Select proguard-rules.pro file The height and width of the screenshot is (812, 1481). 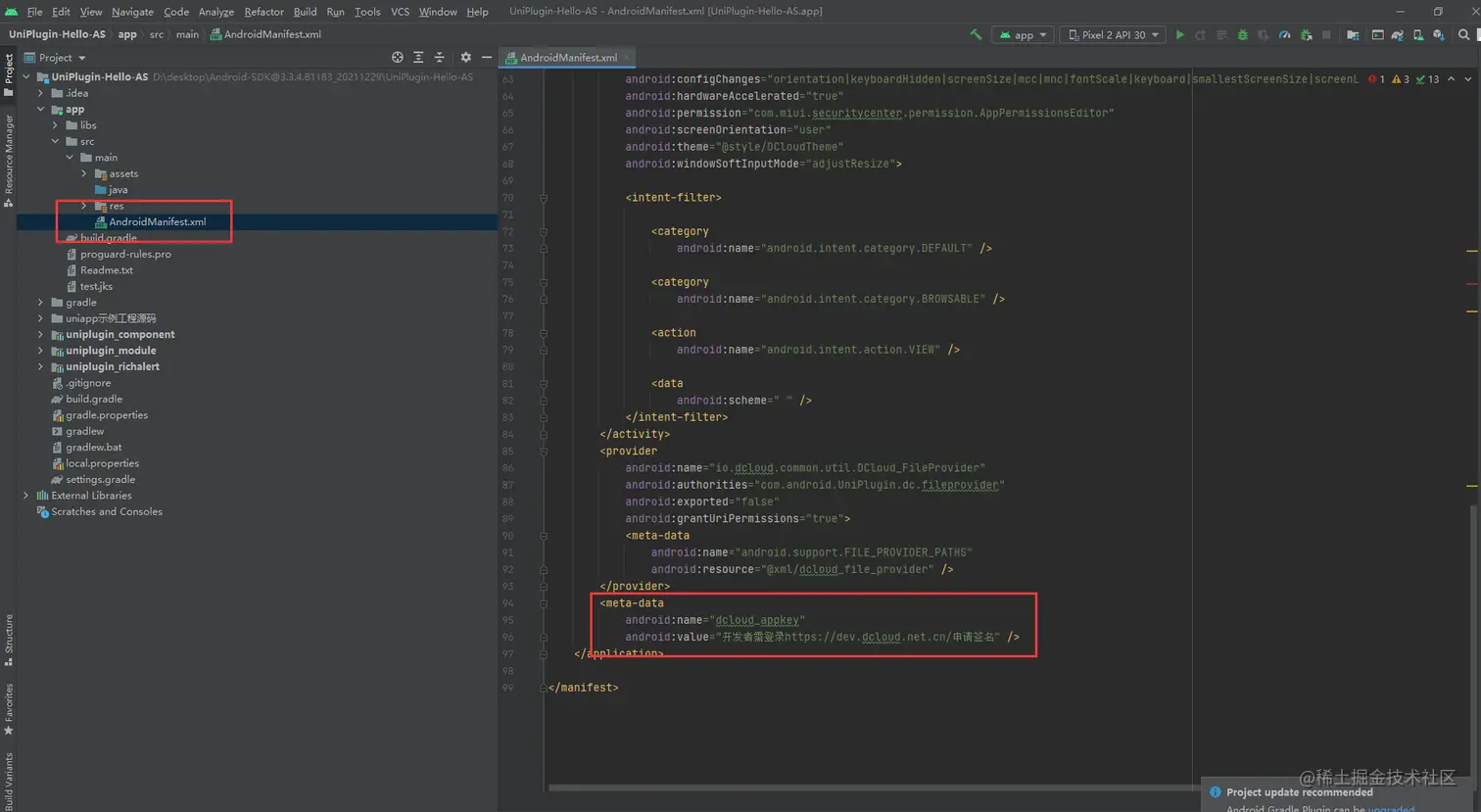click(x=125, y=254)
